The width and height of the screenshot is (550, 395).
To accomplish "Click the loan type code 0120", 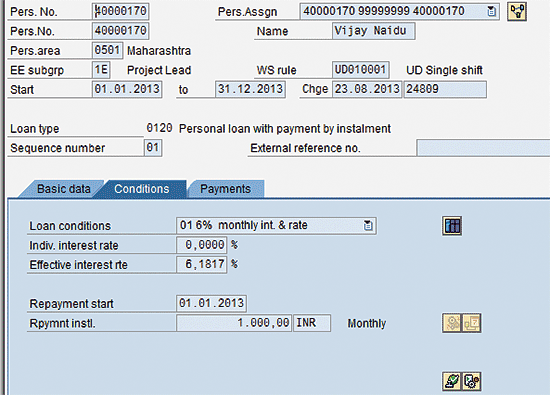I will pyautogui.click(x=159, y=128).
